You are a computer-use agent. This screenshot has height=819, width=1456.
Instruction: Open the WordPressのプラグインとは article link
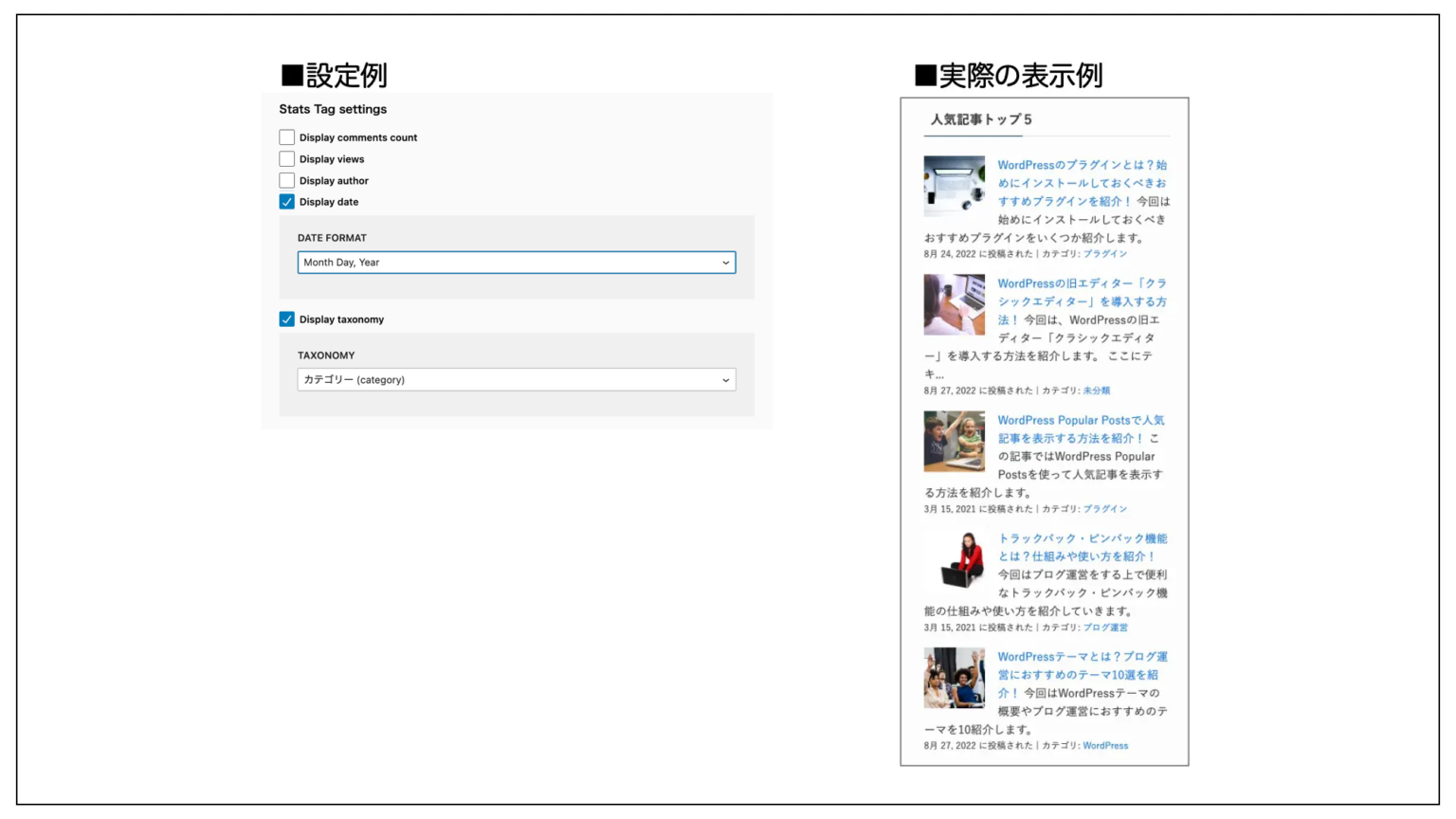tap(1082, 183)
